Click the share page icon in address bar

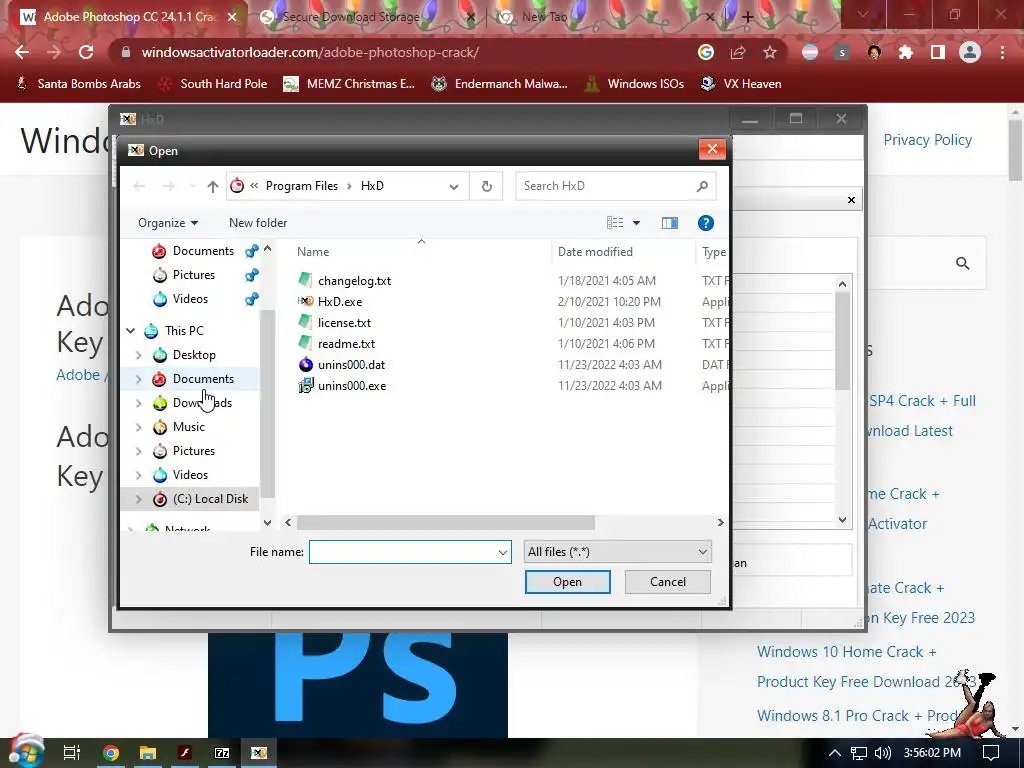[738, 52]
